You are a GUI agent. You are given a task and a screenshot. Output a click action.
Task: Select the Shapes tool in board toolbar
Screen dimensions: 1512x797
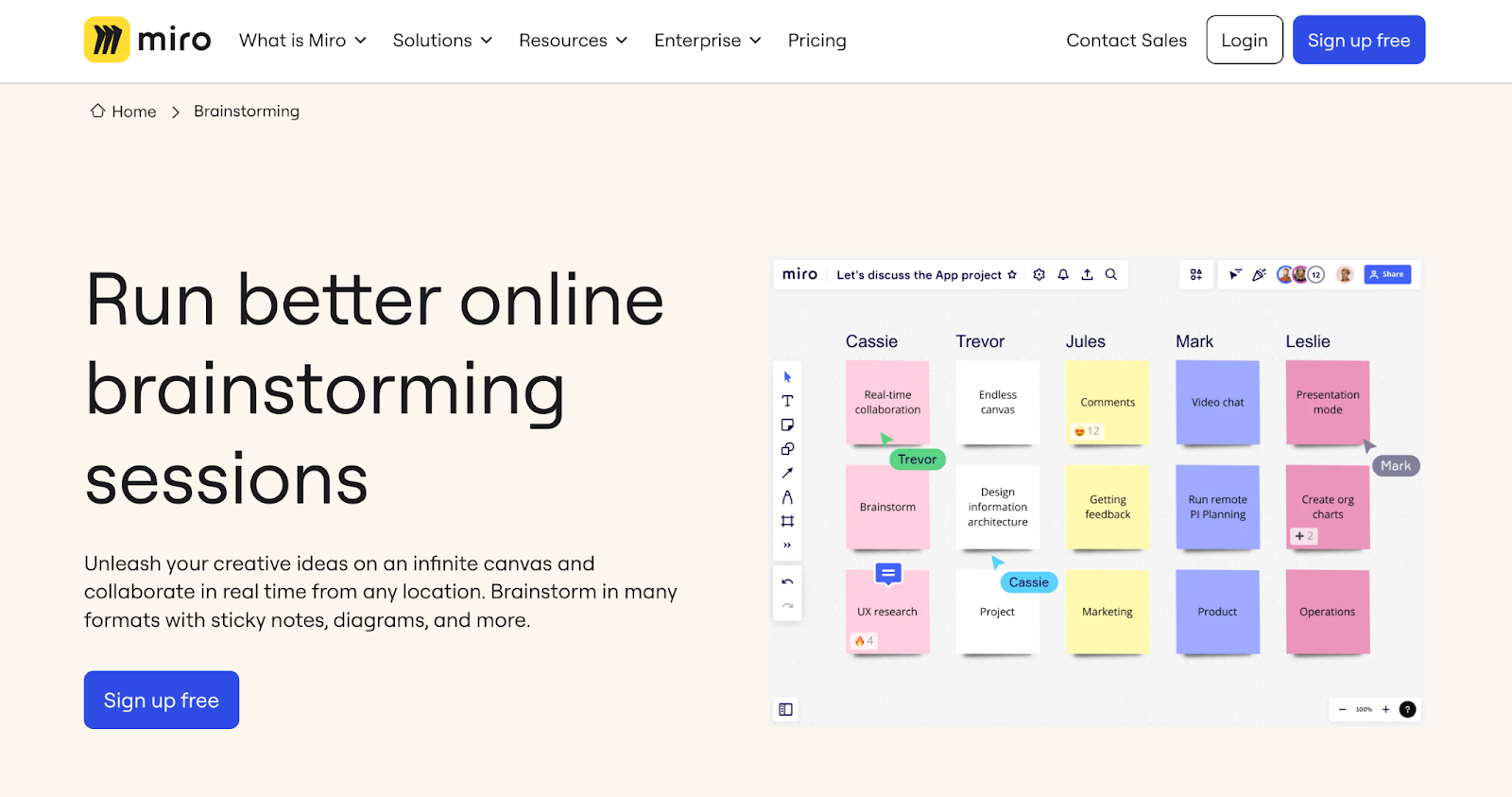pyautogui.click(x=787, y=449)
